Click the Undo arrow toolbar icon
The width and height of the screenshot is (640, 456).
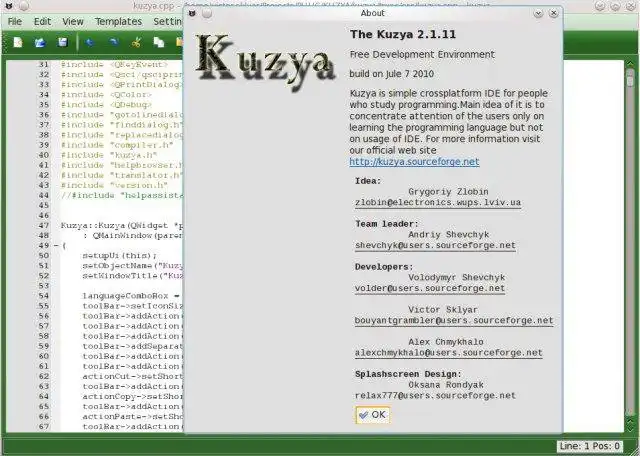[90, 42]
